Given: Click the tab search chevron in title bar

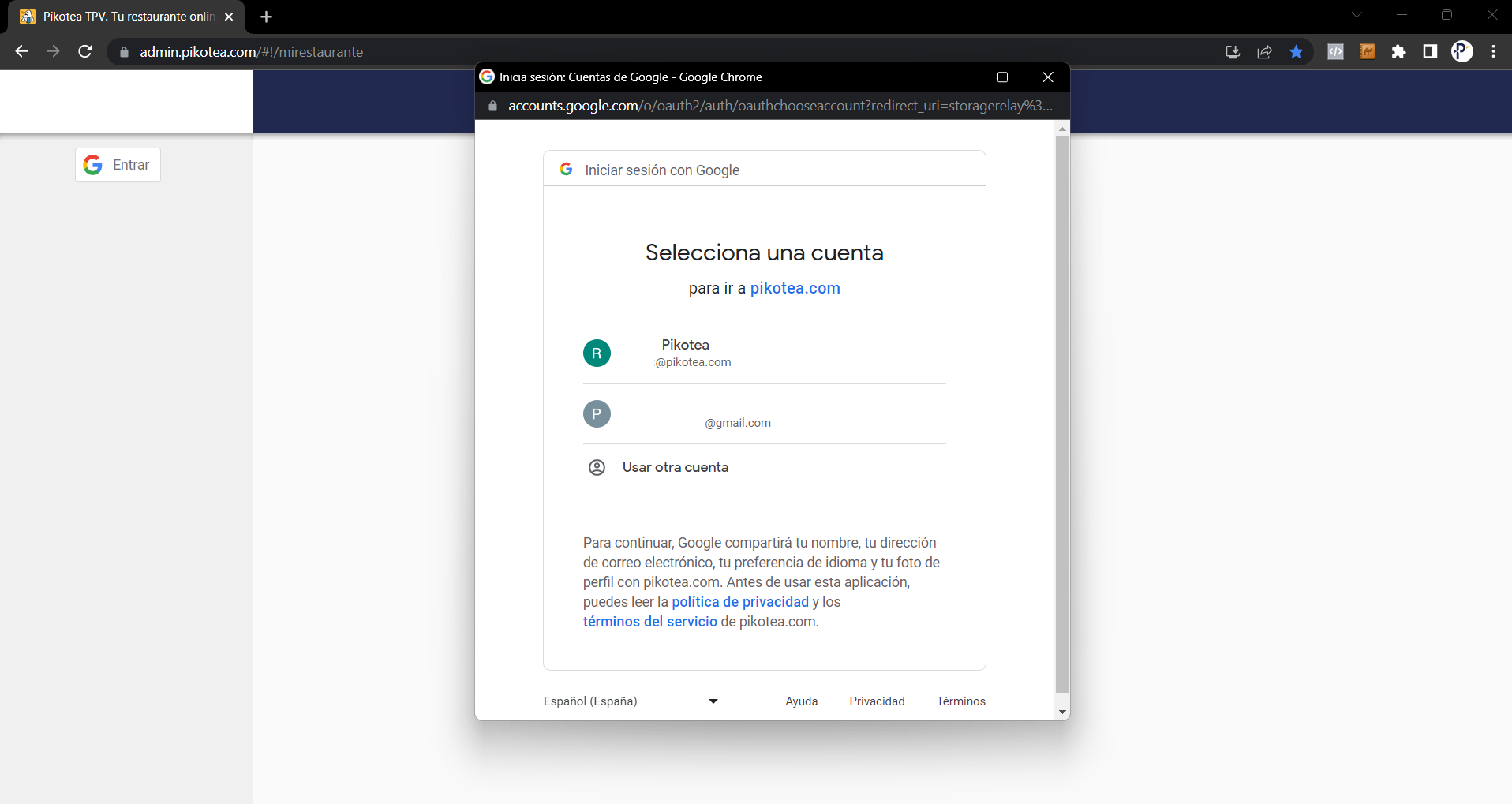Looking at the screenshot, I should [x=1357, y=15].
